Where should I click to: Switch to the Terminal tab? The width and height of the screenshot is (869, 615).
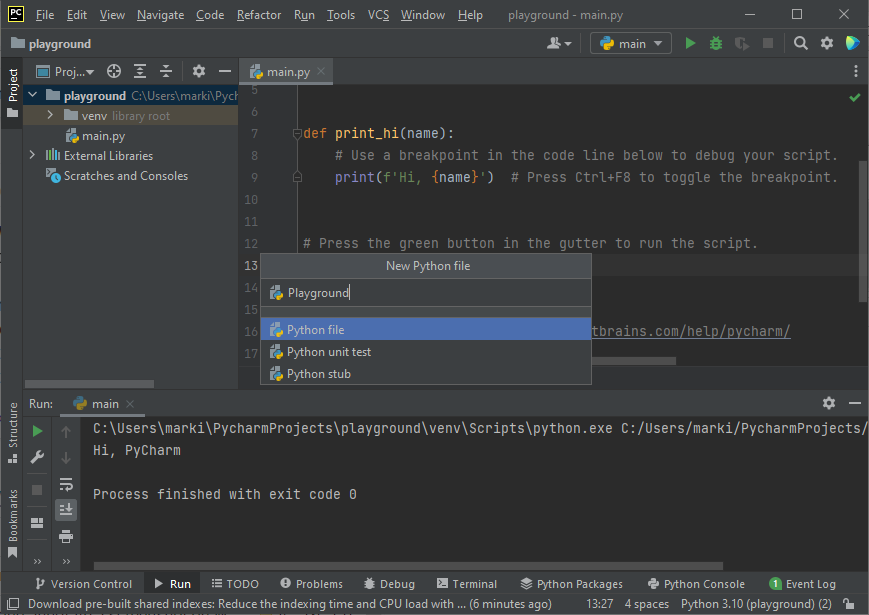coord(465,584)
